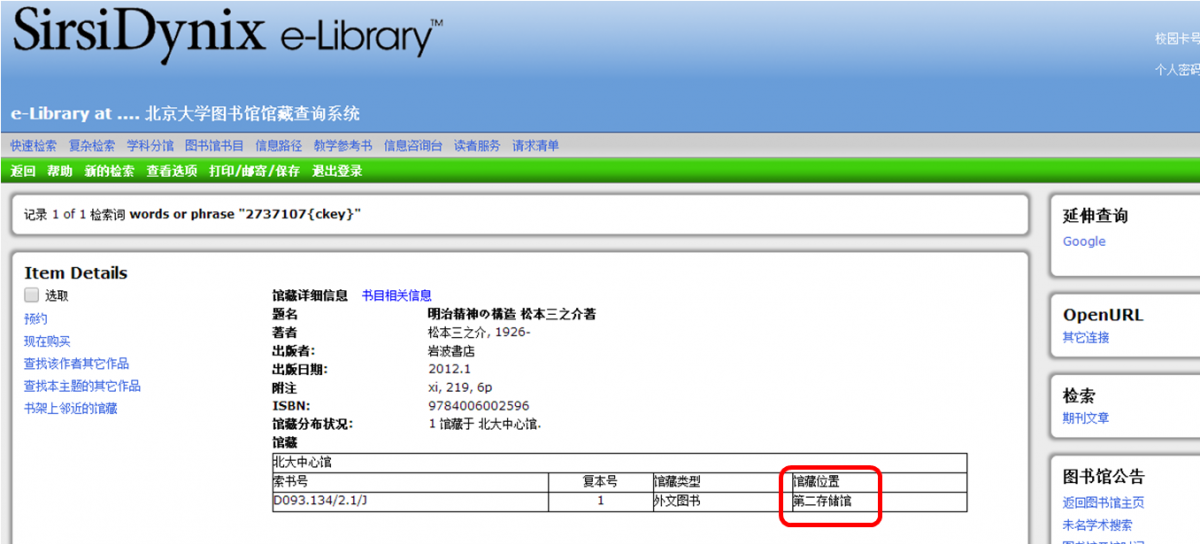Open 信息路径 in the navigation bar
This screenshot has width=1200, height=544.
[x=278, y=146]
